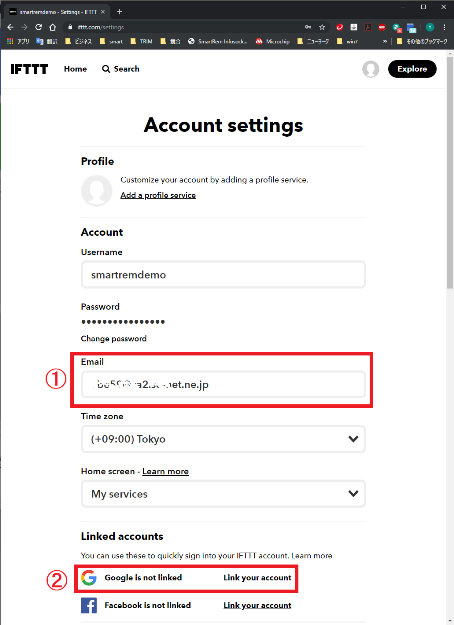The height and width of the screenshot is (625, 454).
Task: Open Chrome three-dot menu
Action: point(444,27)
